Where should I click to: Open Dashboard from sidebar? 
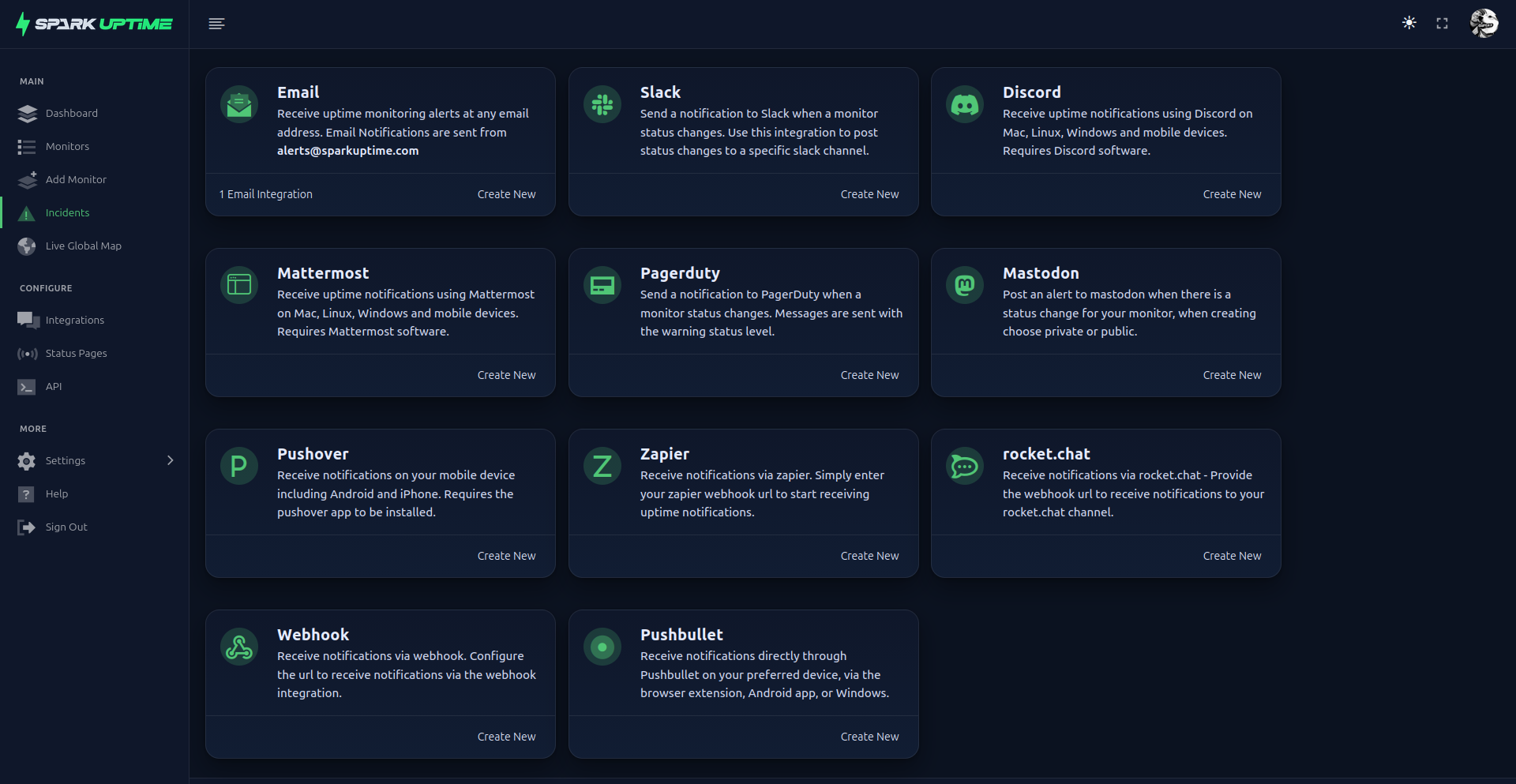point(72,114)
